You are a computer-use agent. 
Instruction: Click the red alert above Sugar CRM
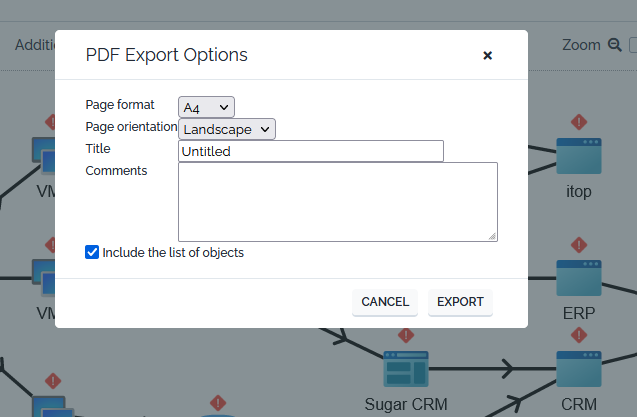[x=406, y=335]
